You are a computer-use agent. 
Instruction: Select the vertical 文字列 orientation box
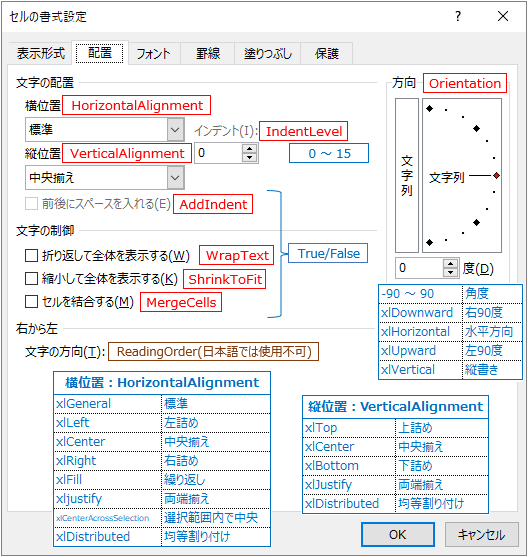[407, 175]
